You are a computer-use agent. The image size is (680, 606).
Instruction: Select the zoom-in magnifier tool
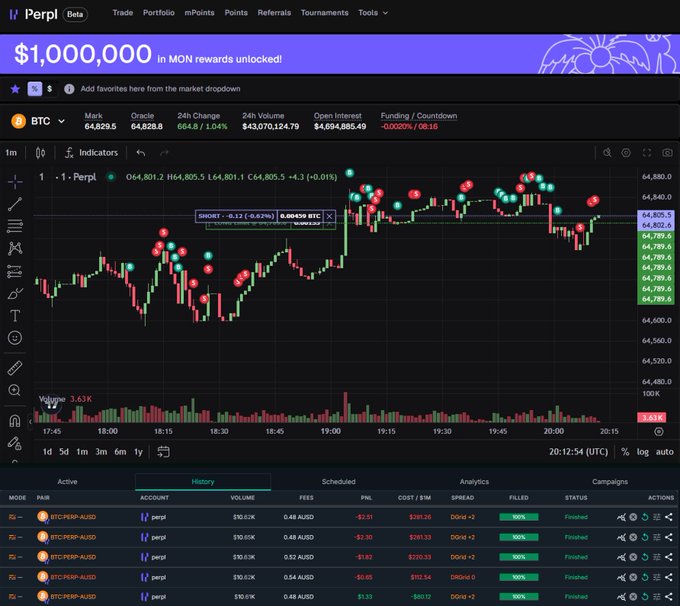click(15, 390)
